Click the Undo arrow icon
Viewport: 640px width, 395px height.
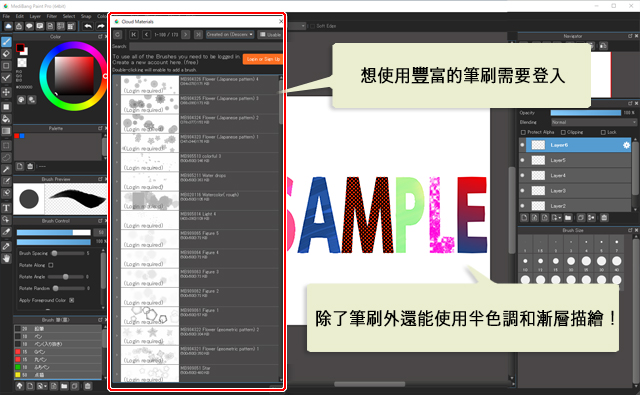[88, 26]
